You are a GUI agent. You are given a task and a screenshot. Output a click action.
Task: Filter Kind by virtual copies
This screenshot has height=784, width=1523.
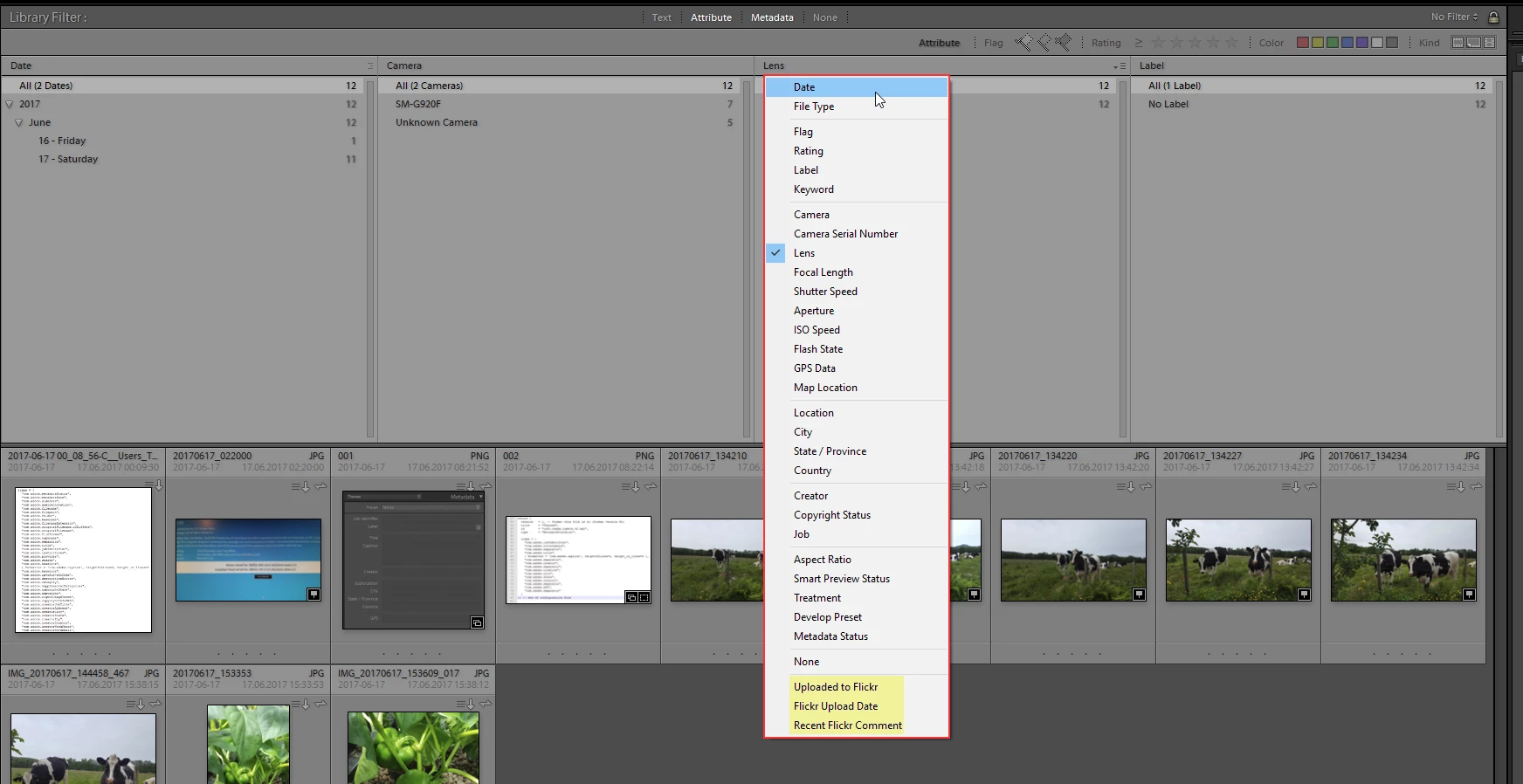tap(1473, 43)
